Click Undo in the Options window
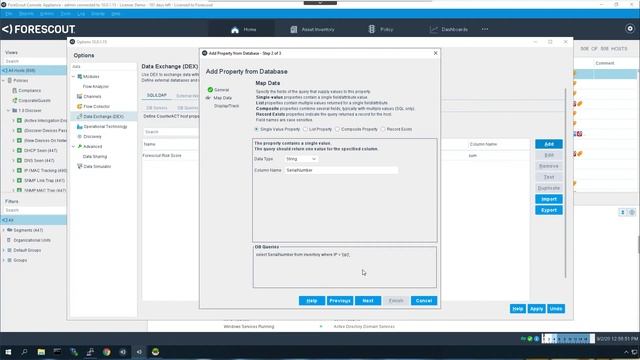Viewport: 640px width, 360px height. coord(556,309)
